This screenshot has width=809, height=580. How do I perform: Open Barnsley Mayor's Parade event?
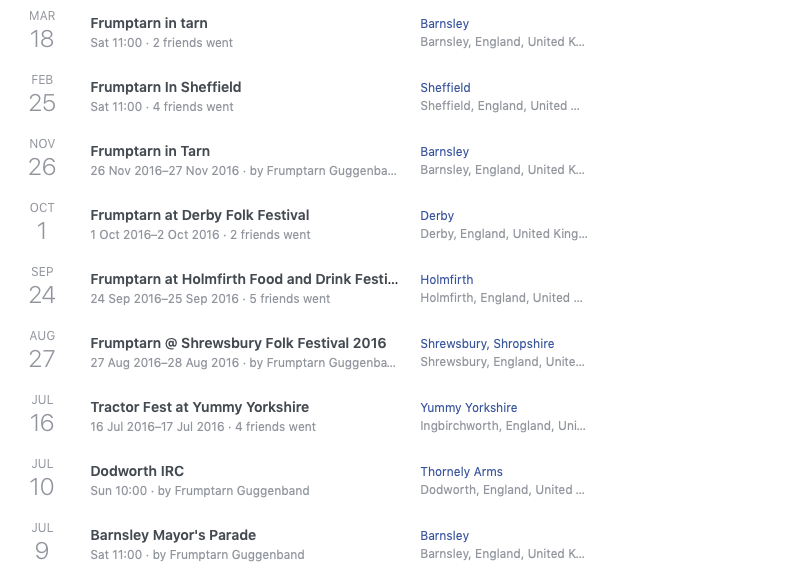click(173, 535)
